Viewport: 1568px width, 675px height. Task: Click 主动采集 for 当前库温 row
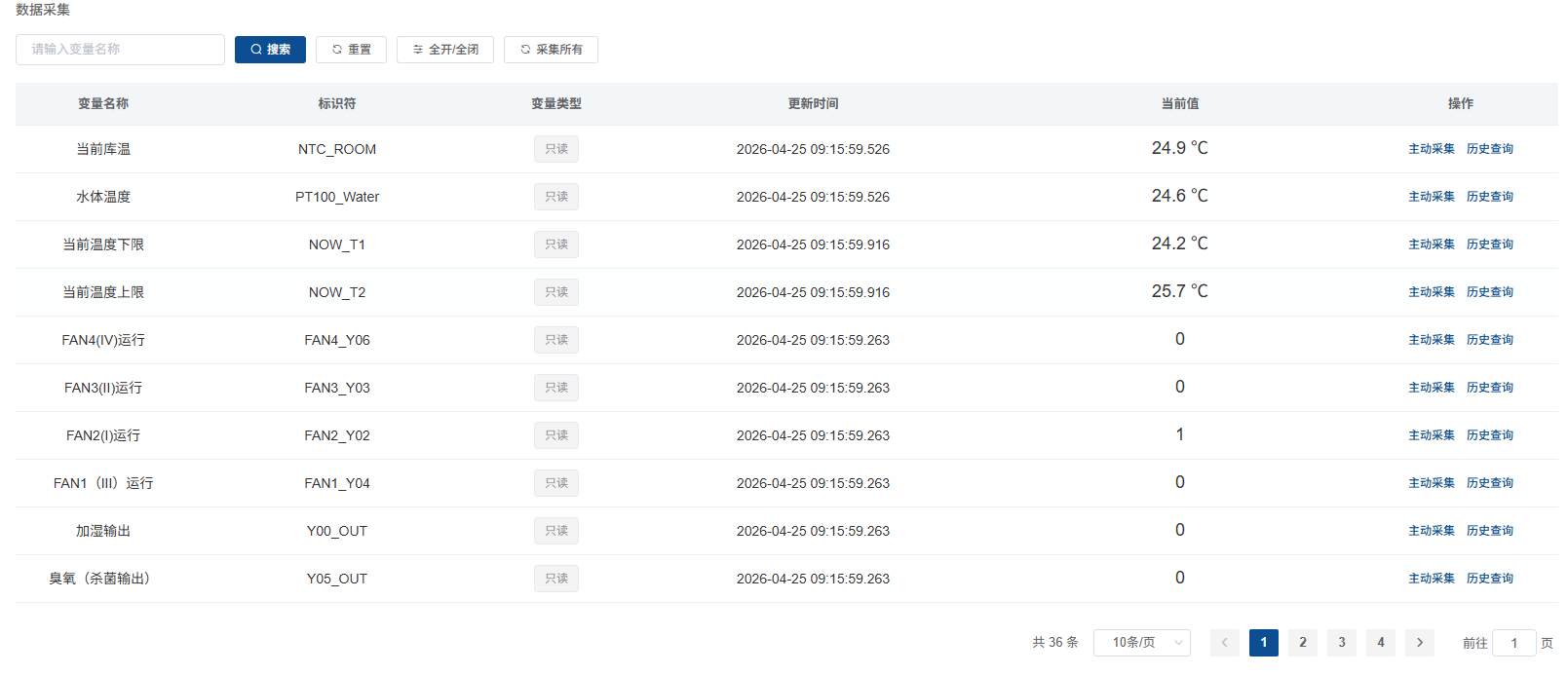tap(1432, 149)
